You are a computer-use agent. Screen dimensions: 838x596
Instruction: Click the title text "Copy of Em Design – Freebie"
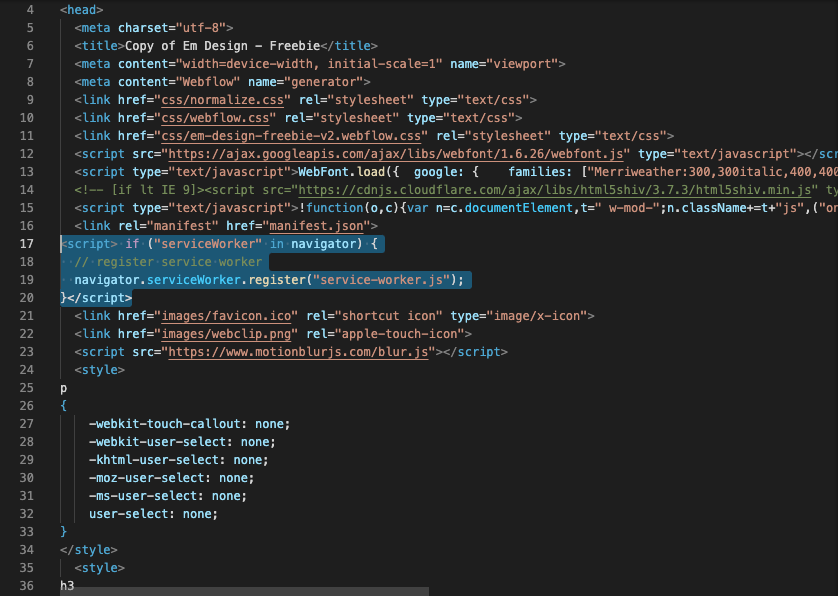click(222, 46)
